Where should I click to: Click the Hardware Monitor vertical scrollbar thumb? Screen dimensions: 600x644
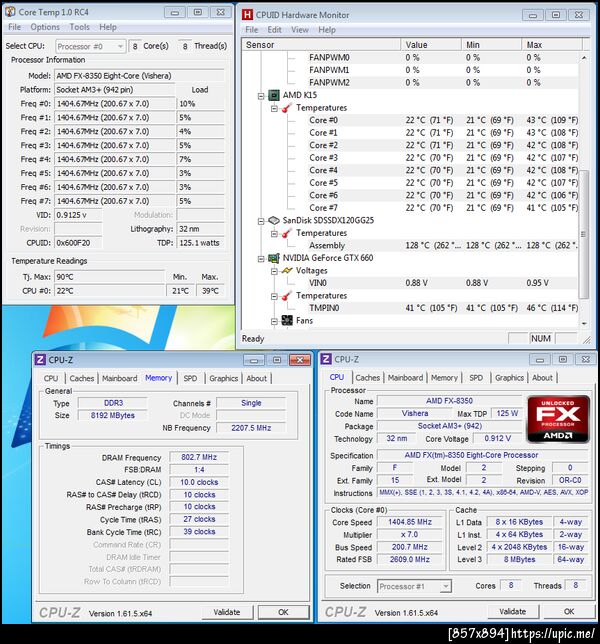pyautogui.click(x=584, y=234)
